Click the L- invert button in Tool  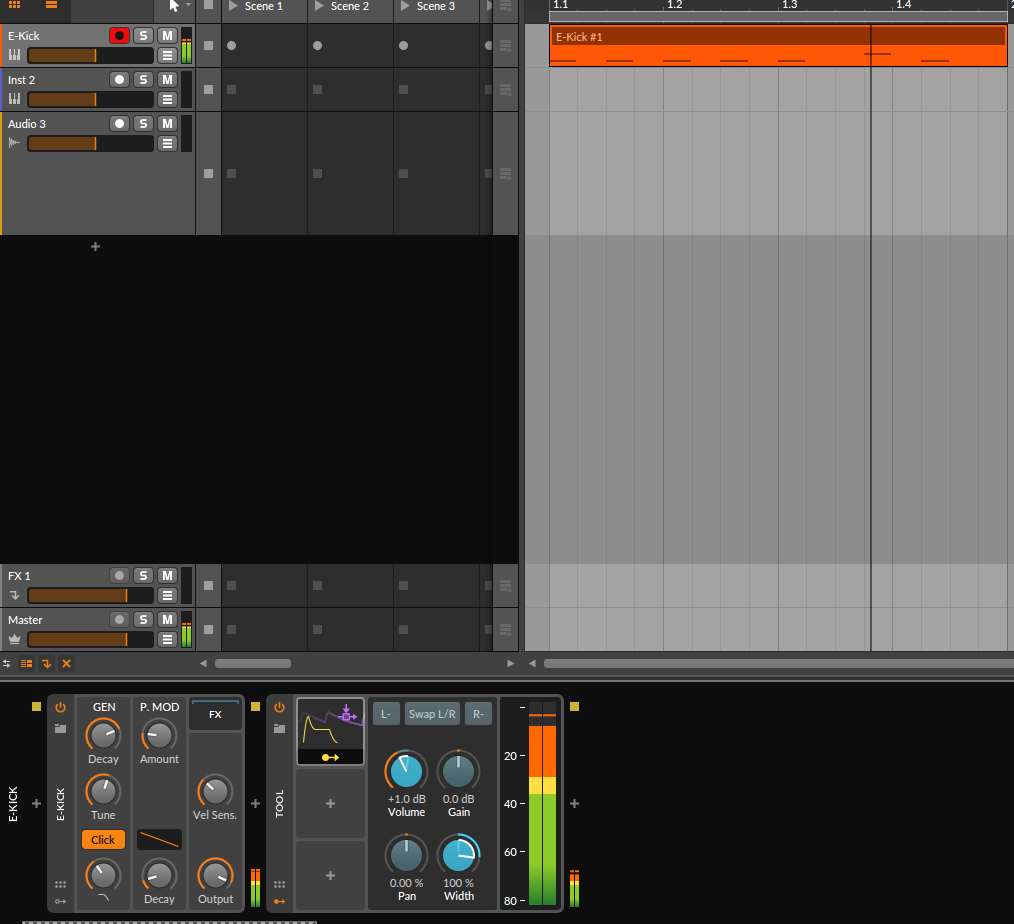tap(386, 714)
